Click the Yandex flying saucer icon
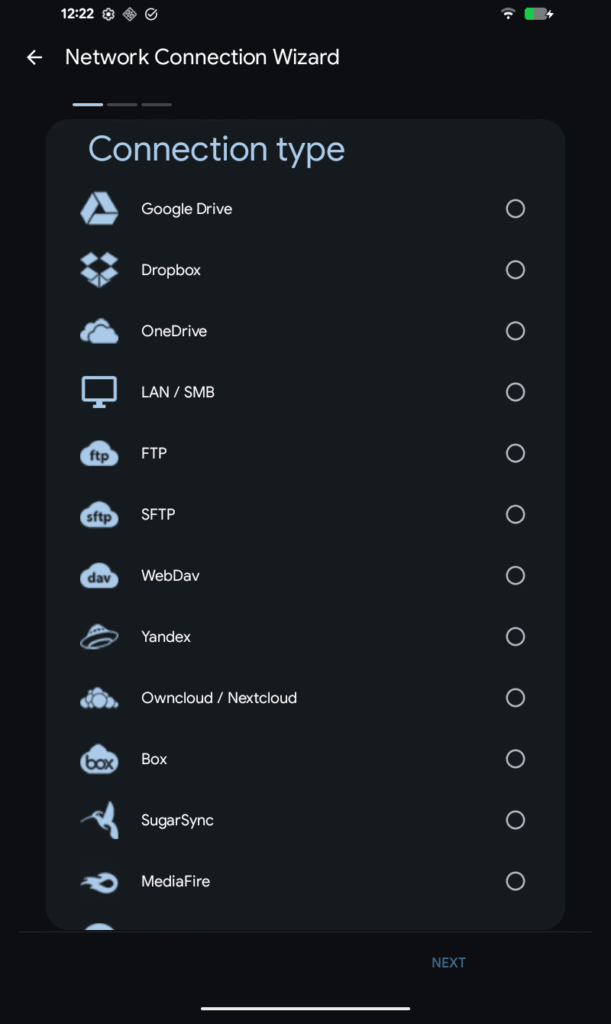Screen dimensions: 611x1024 pyautogui.click(x=99, y=636)
